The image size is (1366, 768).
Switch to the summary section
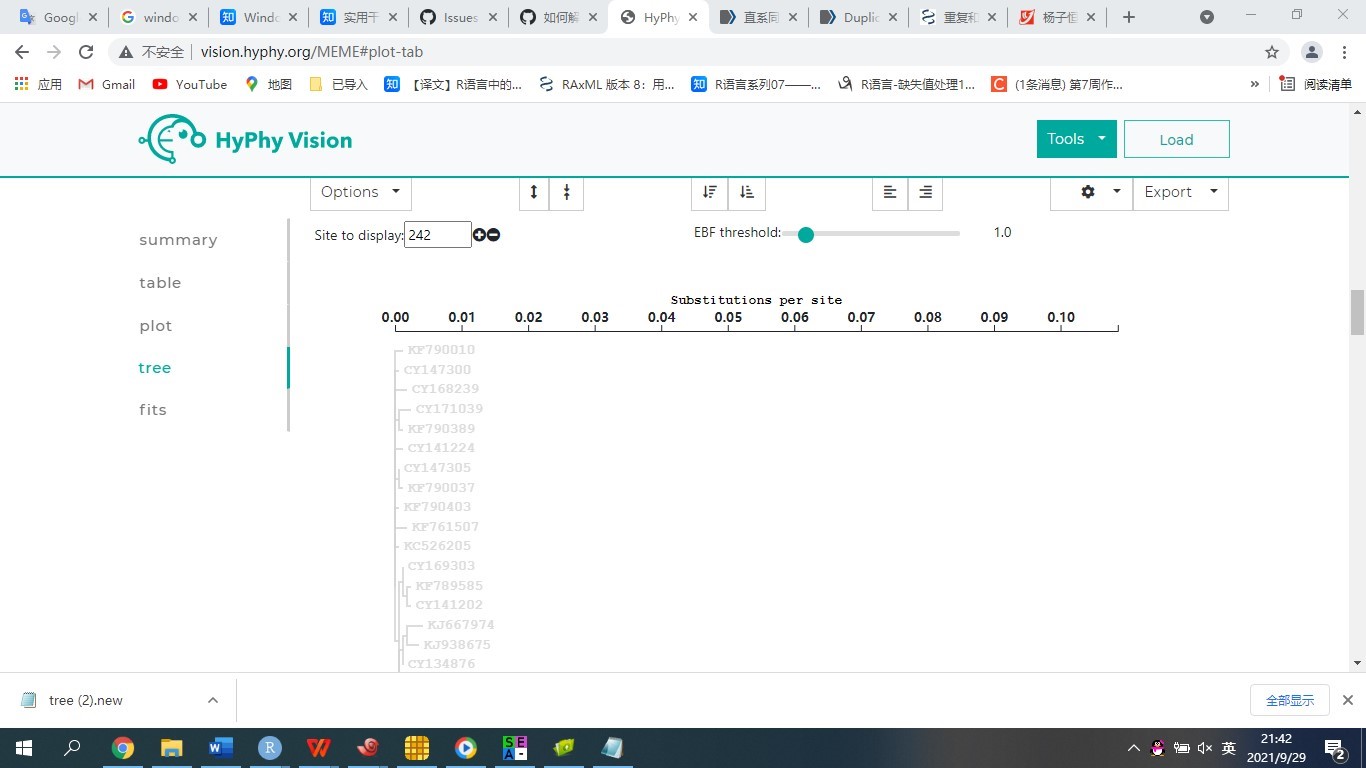178,240
